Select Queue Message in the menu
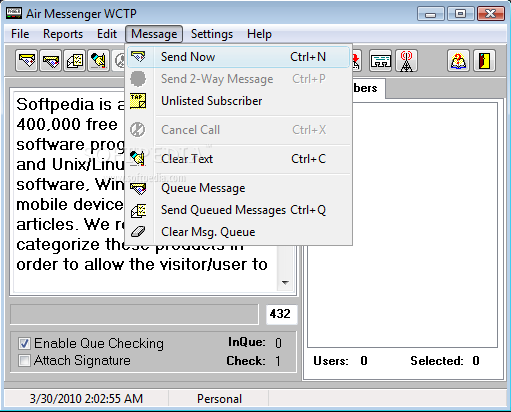The width and height of the screenshot is (511, 412). click(238, 188)
